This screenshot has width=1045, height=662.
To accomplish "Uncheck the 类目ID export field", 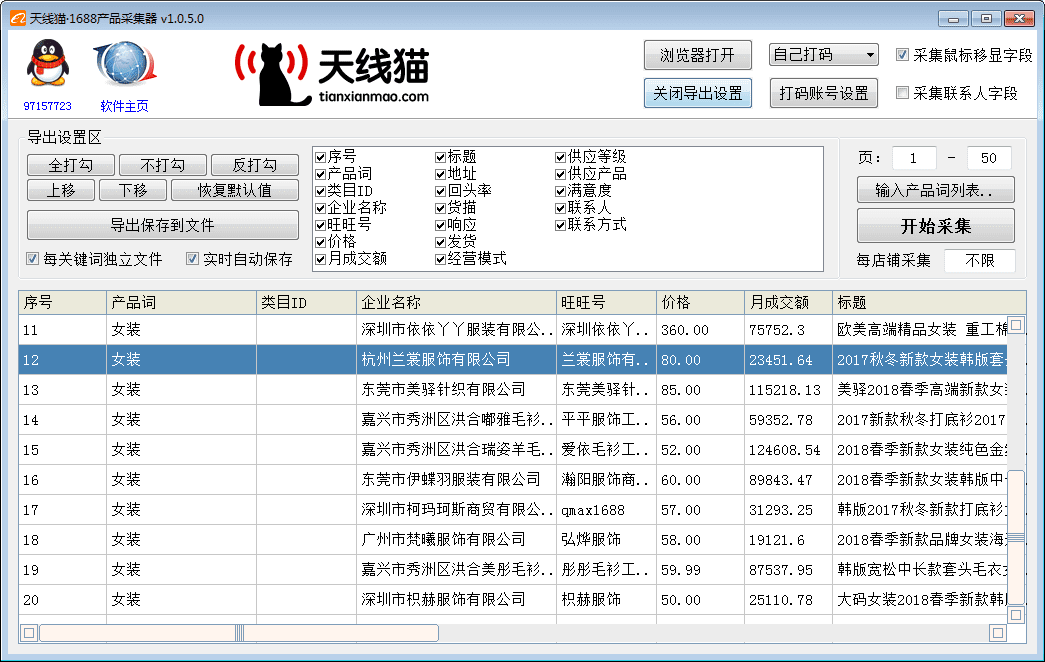I will (321, 191).
